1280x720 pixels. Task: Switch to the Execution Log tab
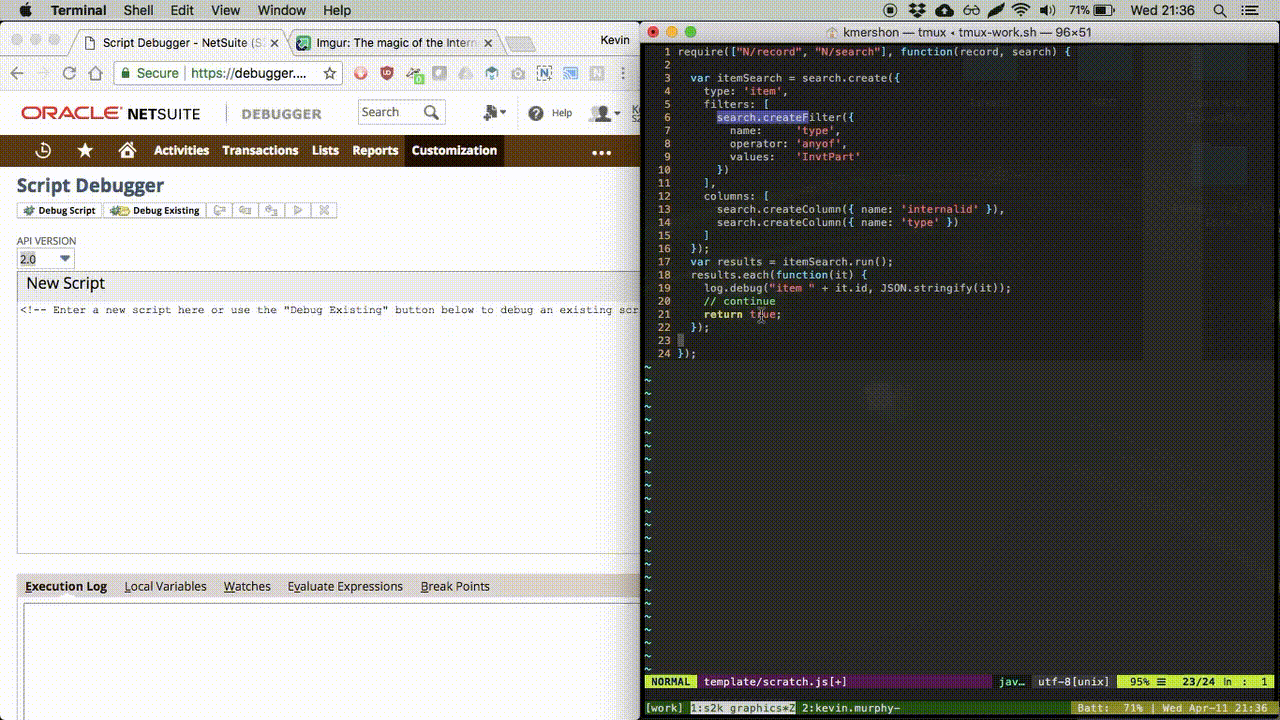[66, 586]
